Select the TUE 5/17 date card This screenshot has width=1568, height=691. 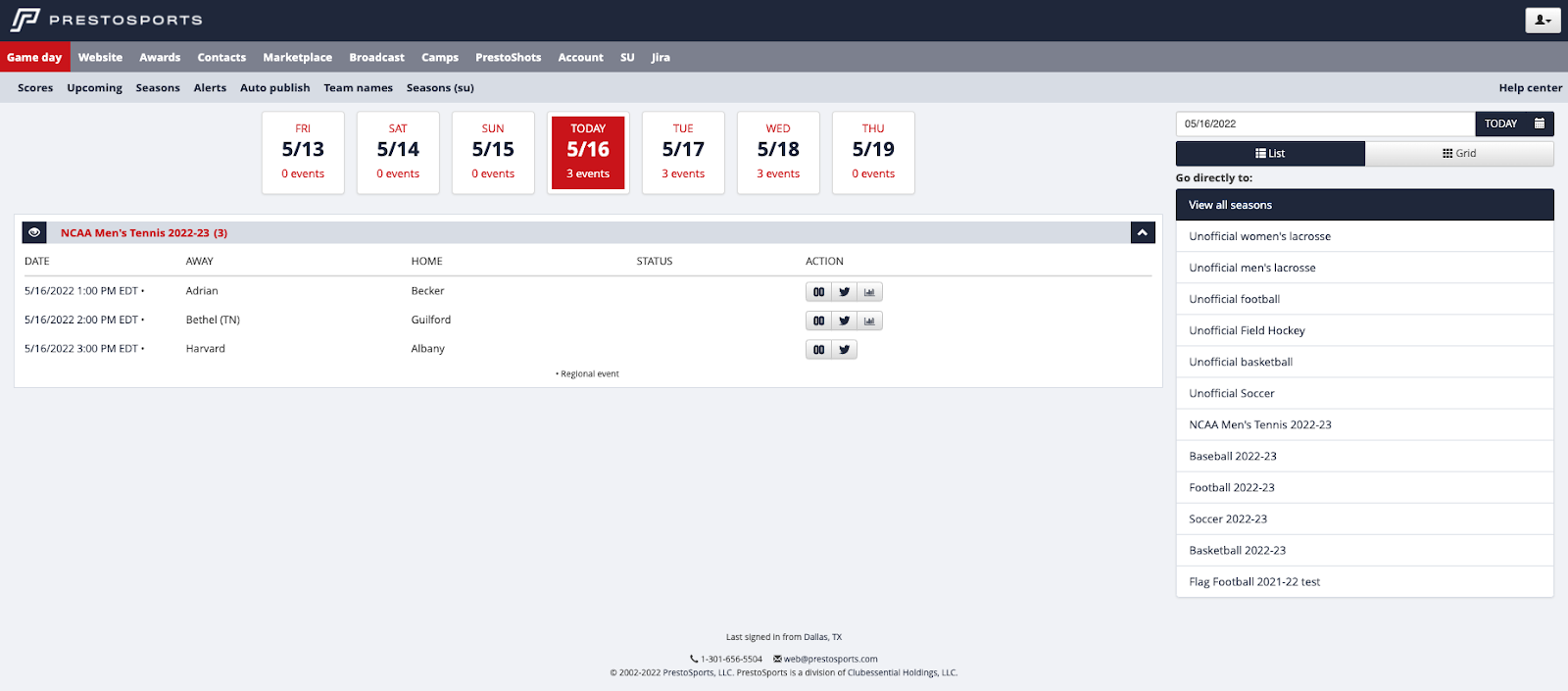click(x=683, y=152)
